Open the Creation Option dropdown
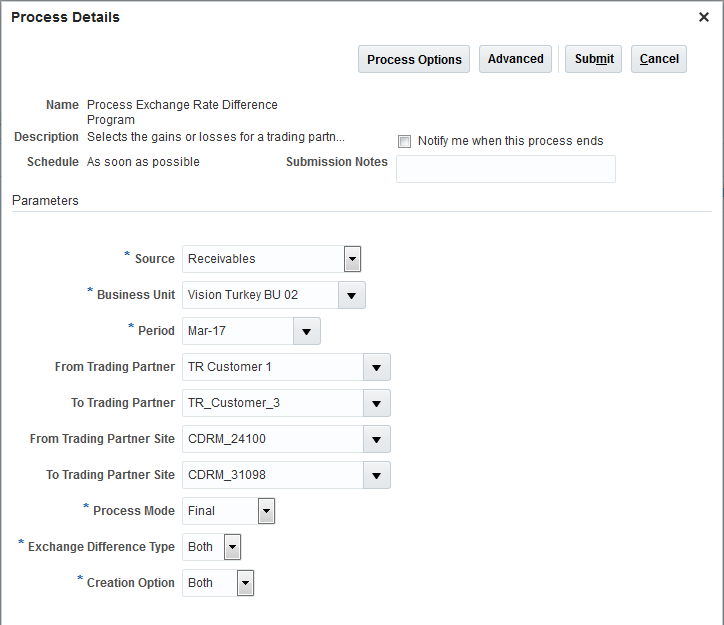This screenshot has width=724, height=625. pyautogui.click(x=245, y=583)
